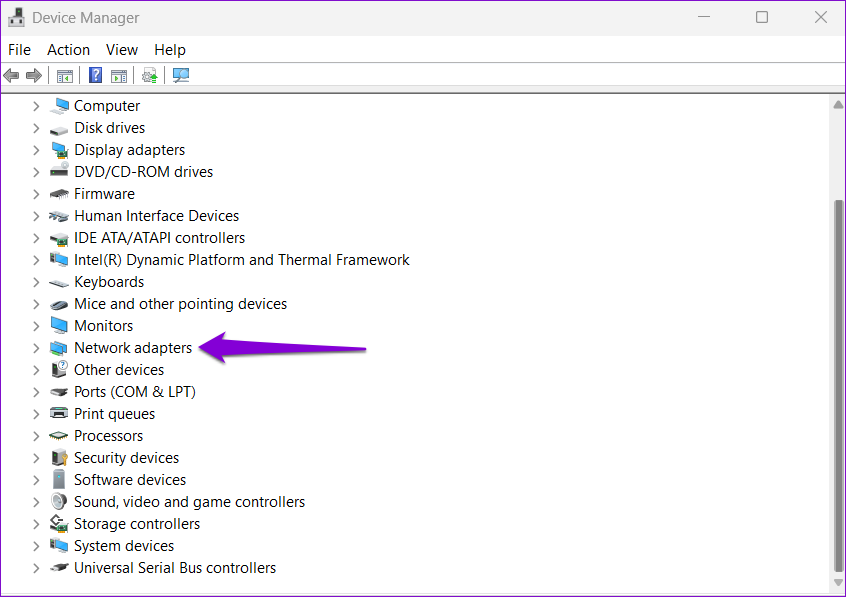Expand the Other devices chevron
846x597 pixels.
click(x=36, y=370)
